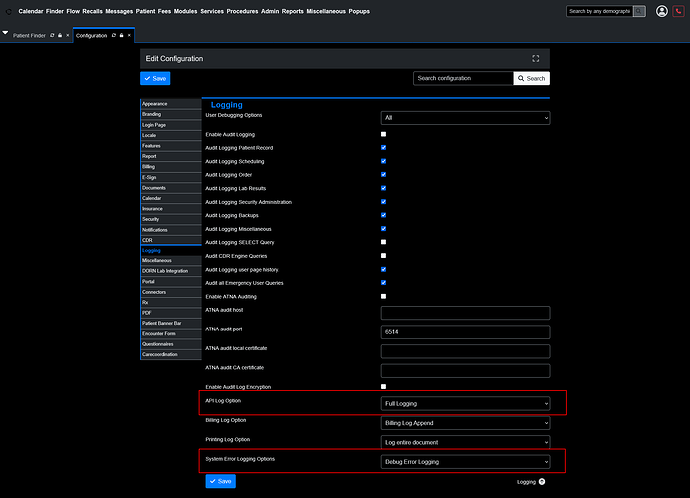Open the Miscellaneous top menu

click(x=326, y=11)
